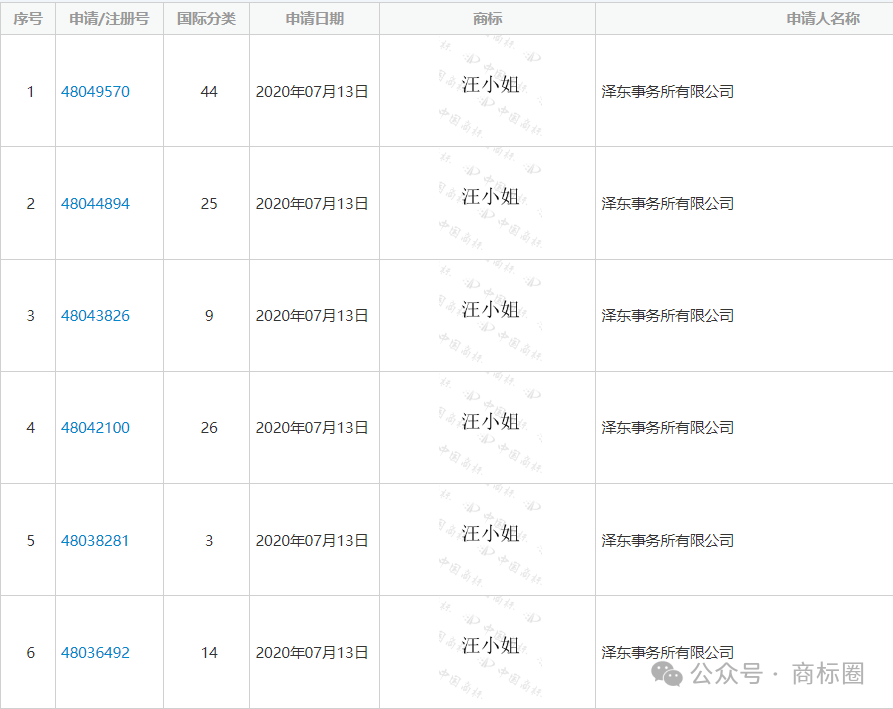Sort by the 国际分类 column header
Image resolution: width=893 pixels, height=709 pixels.
click(x=206, y=19)
